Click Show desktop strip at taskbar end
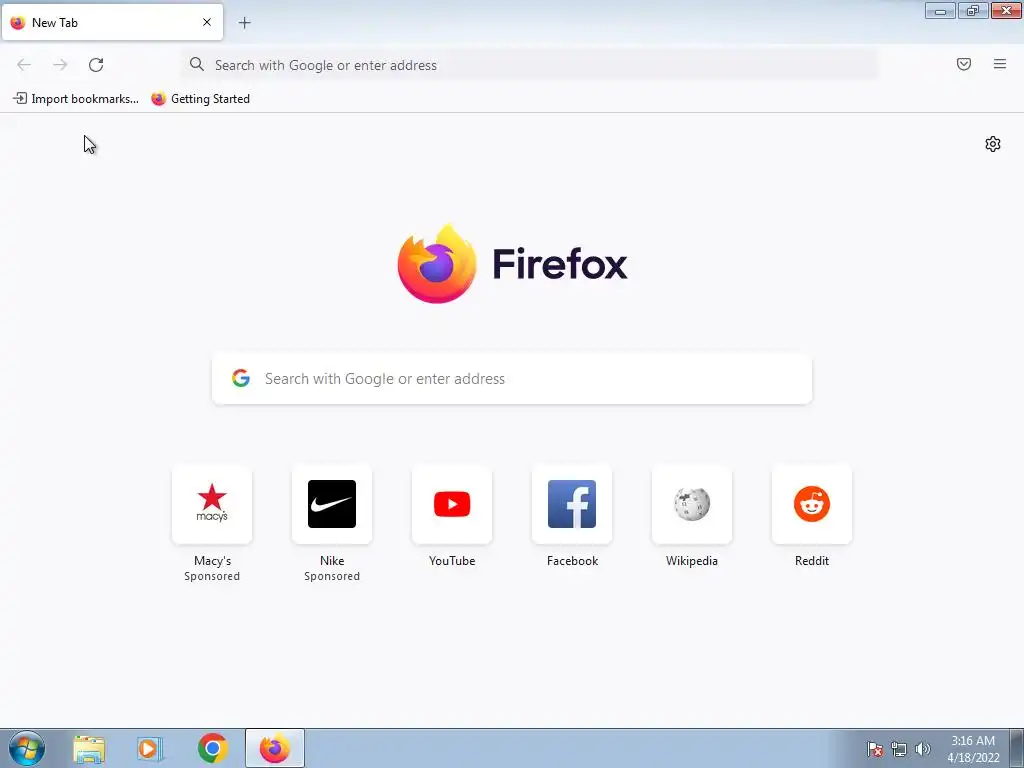 (1016, 748)
